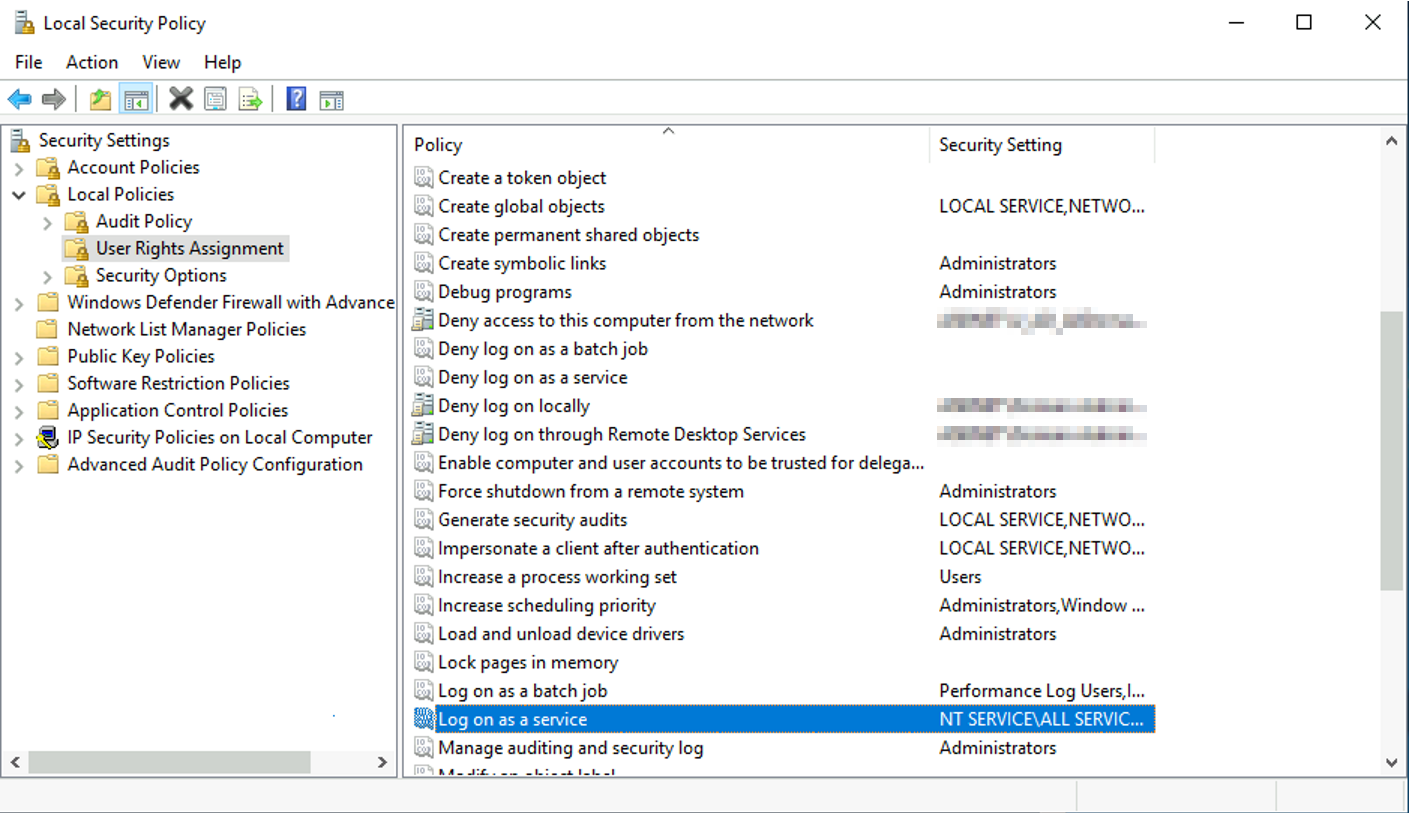Click the tree pane horizontal scrollbar thumb
Viewport: 1409px width, 813px height.
pyautogui.click(x=169, y=762)
